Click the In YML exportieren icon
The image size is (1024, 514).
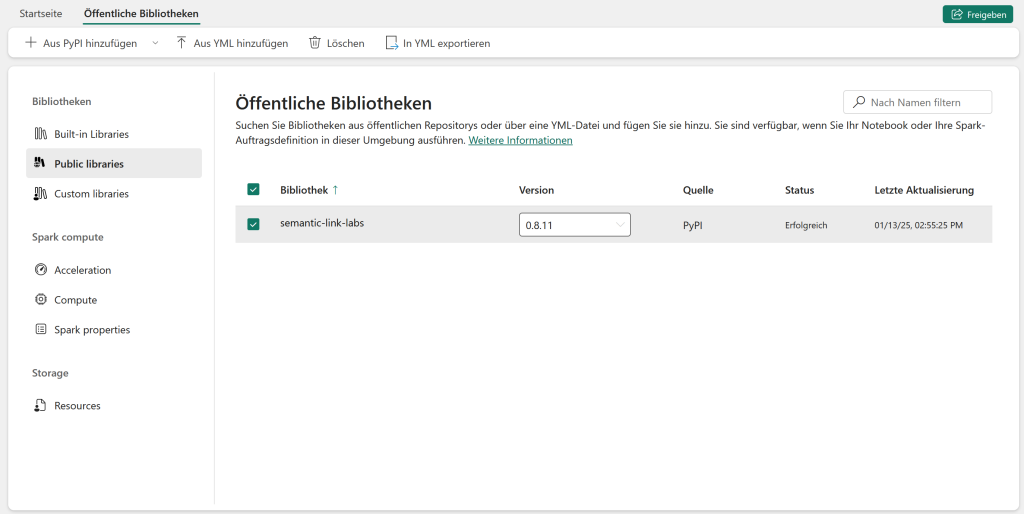pos(391,43)
